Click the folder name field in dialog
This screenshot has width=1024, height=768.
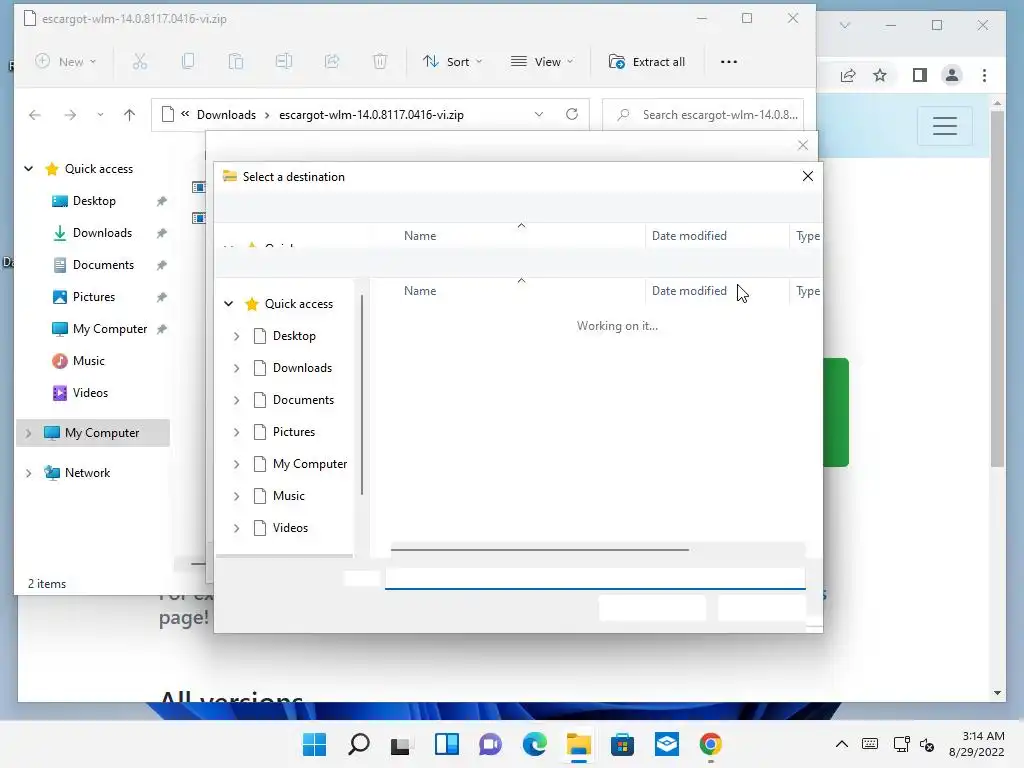(595, 579)
